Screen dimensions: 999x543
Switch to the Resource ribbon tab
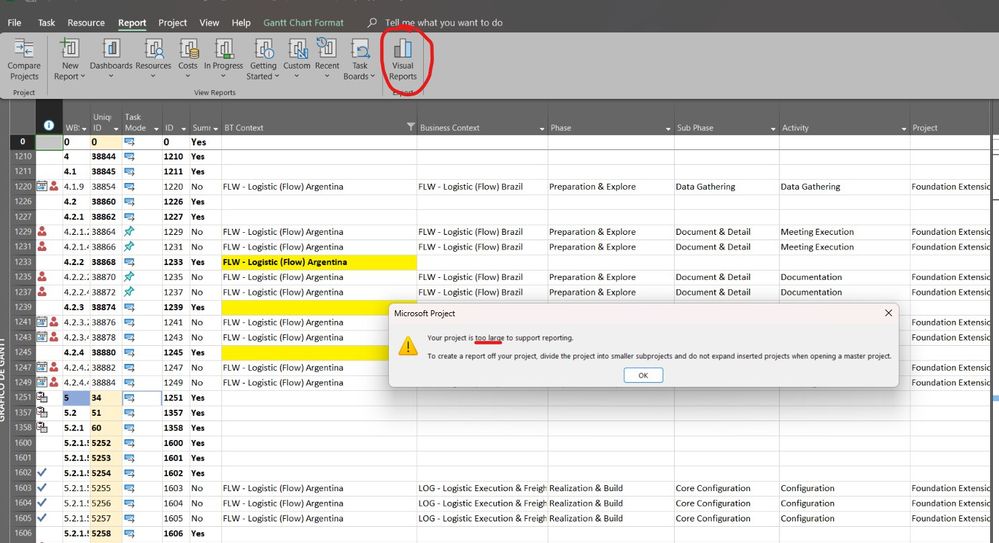pyautogui.click(x=86, y=22)
